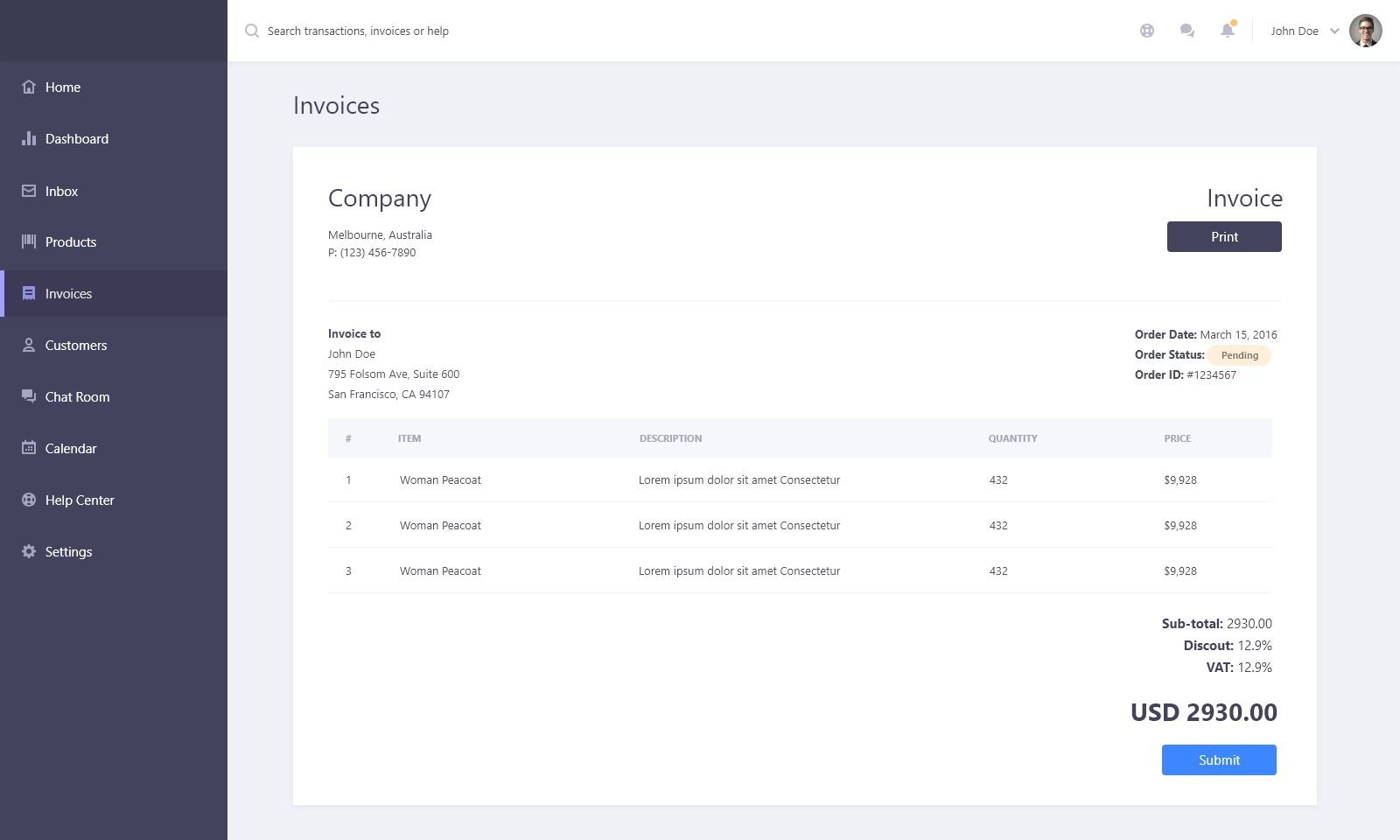Open the Help Center menu item

tap(80, 500)
